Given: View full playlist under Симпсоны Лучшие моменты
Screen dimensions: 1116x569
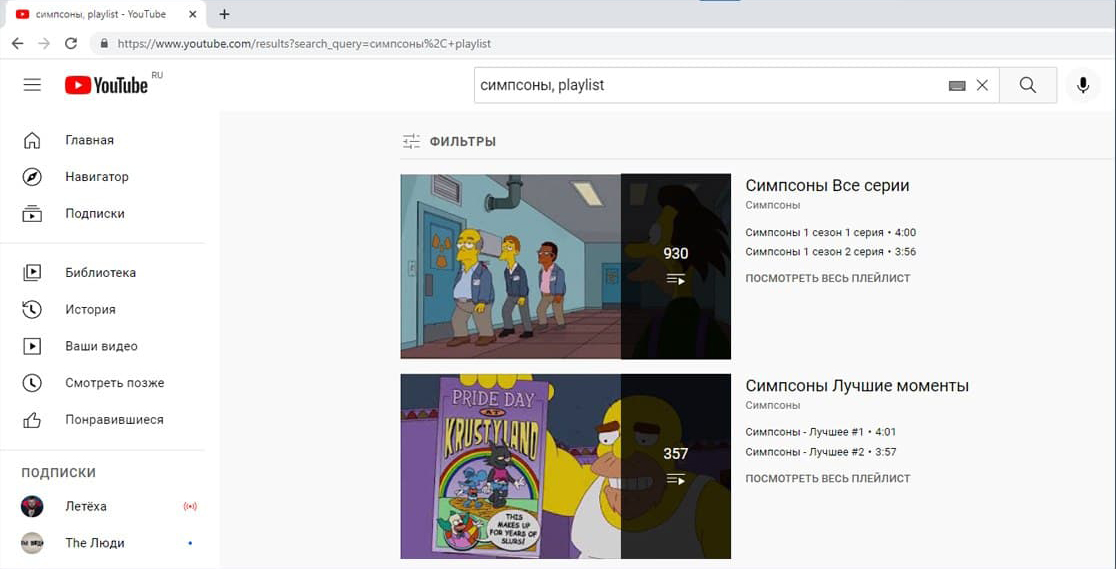Looking at the screenshot, I should (x=828, y=479).
